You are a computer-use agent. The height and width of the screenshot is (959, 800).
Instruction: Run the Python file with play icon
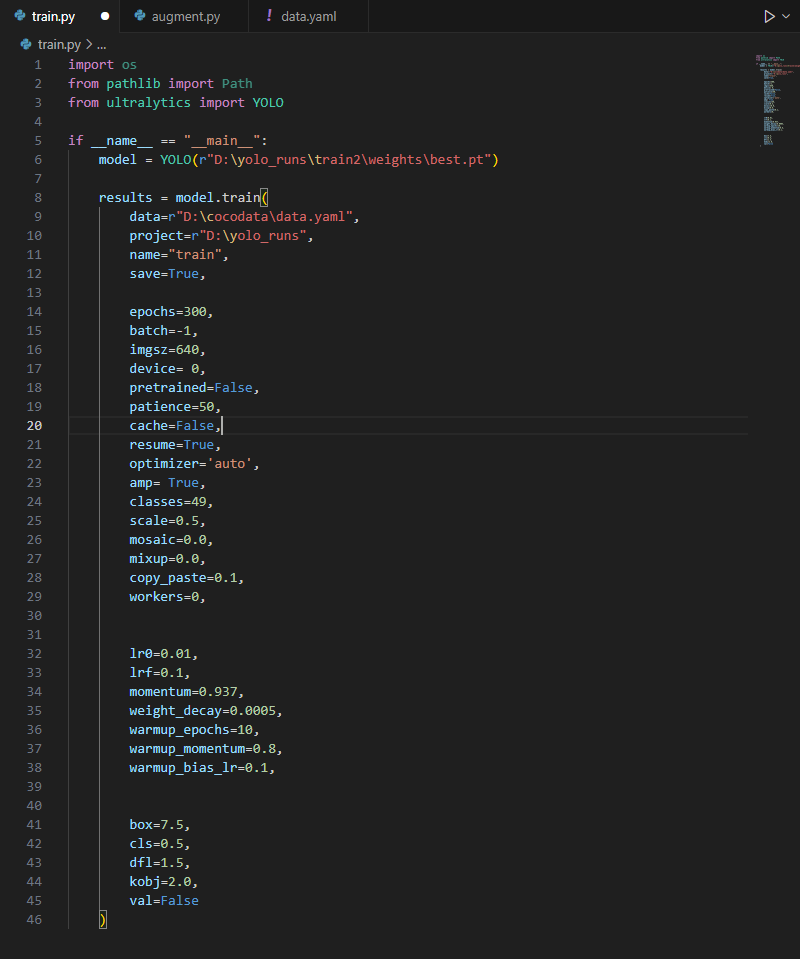click(769, 17)
